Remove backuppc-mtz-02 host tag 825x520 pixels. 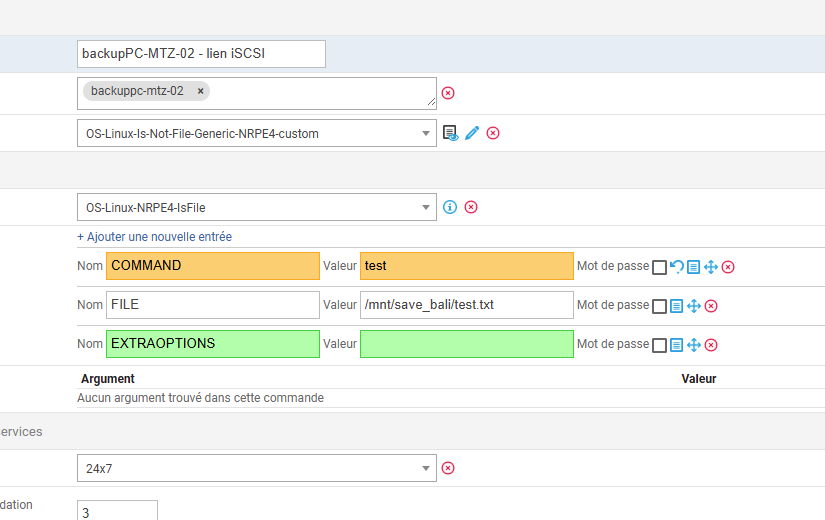pos(200,91)
